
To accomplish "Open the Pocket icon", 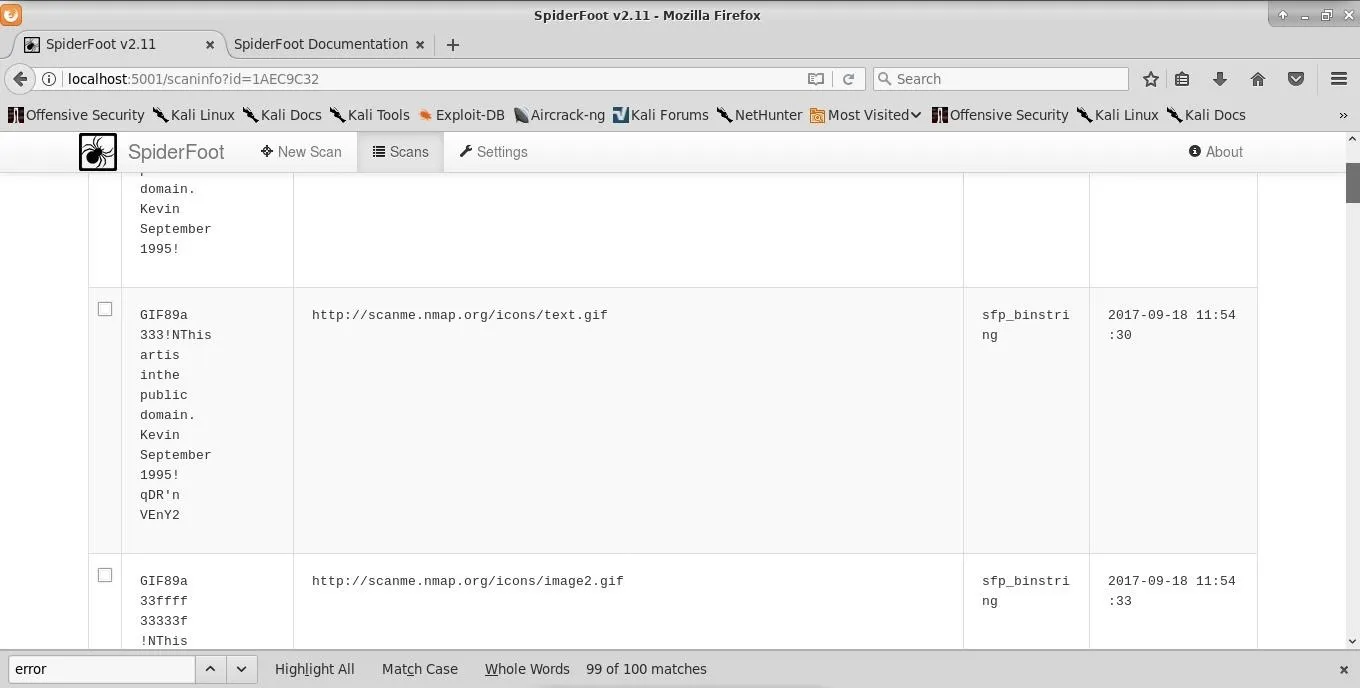I will coord(1296,79).
